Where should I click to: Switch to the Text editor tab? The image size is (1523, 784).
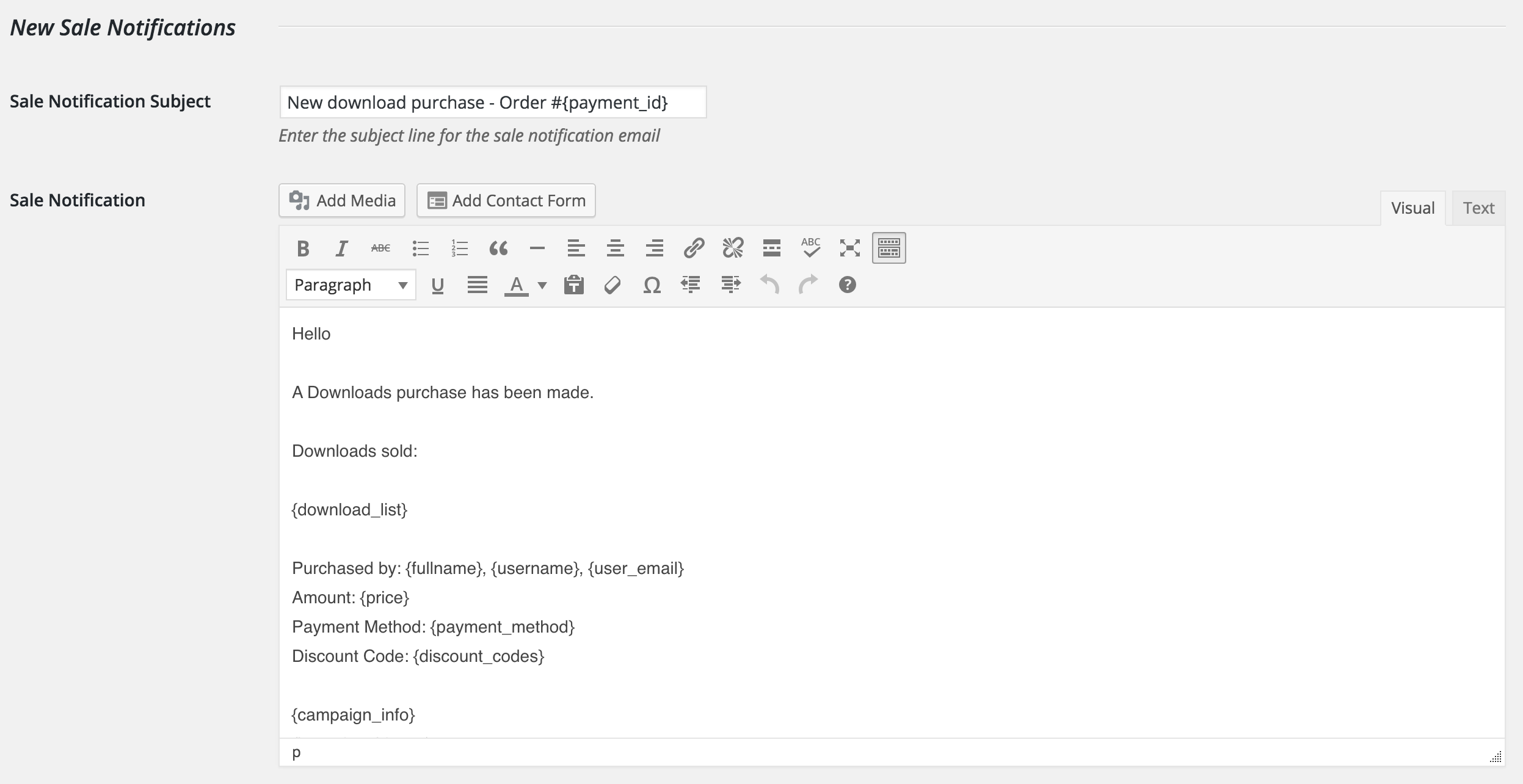pyautogui.click(x=1478, y=208)
